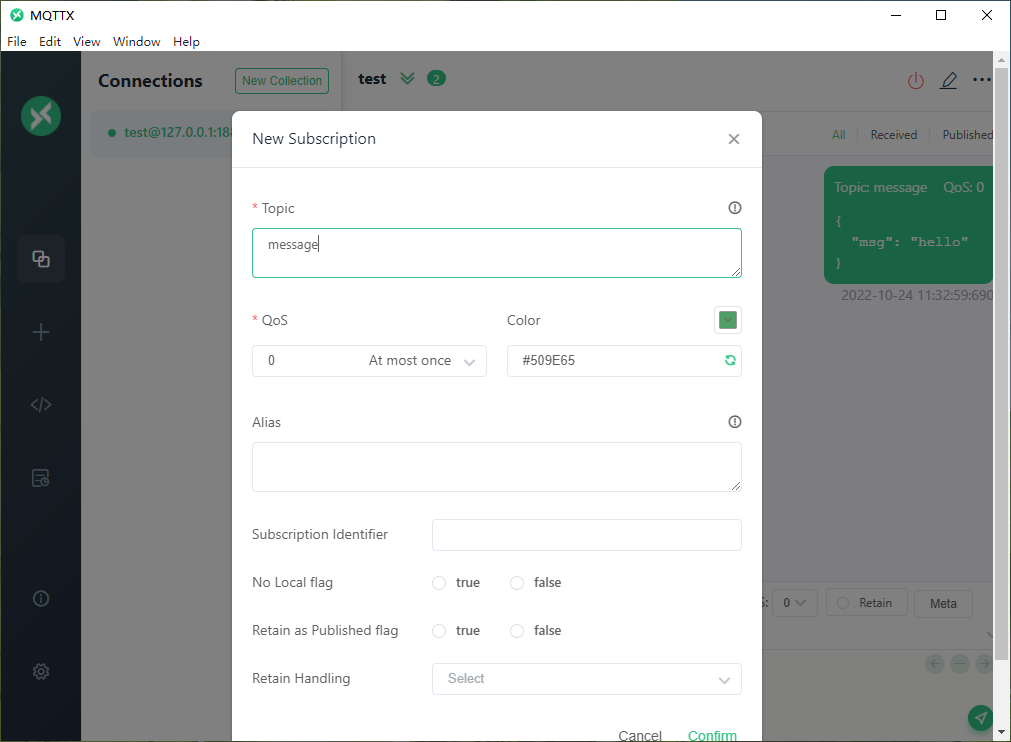
Task: Click into the Alias text field
Action: coord(496,467)
